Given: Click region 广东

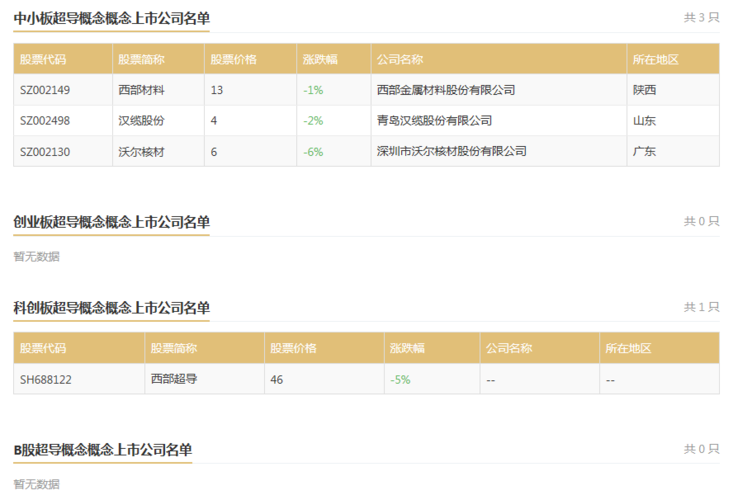Looking at the screenshot, I should tap(644, 151).
